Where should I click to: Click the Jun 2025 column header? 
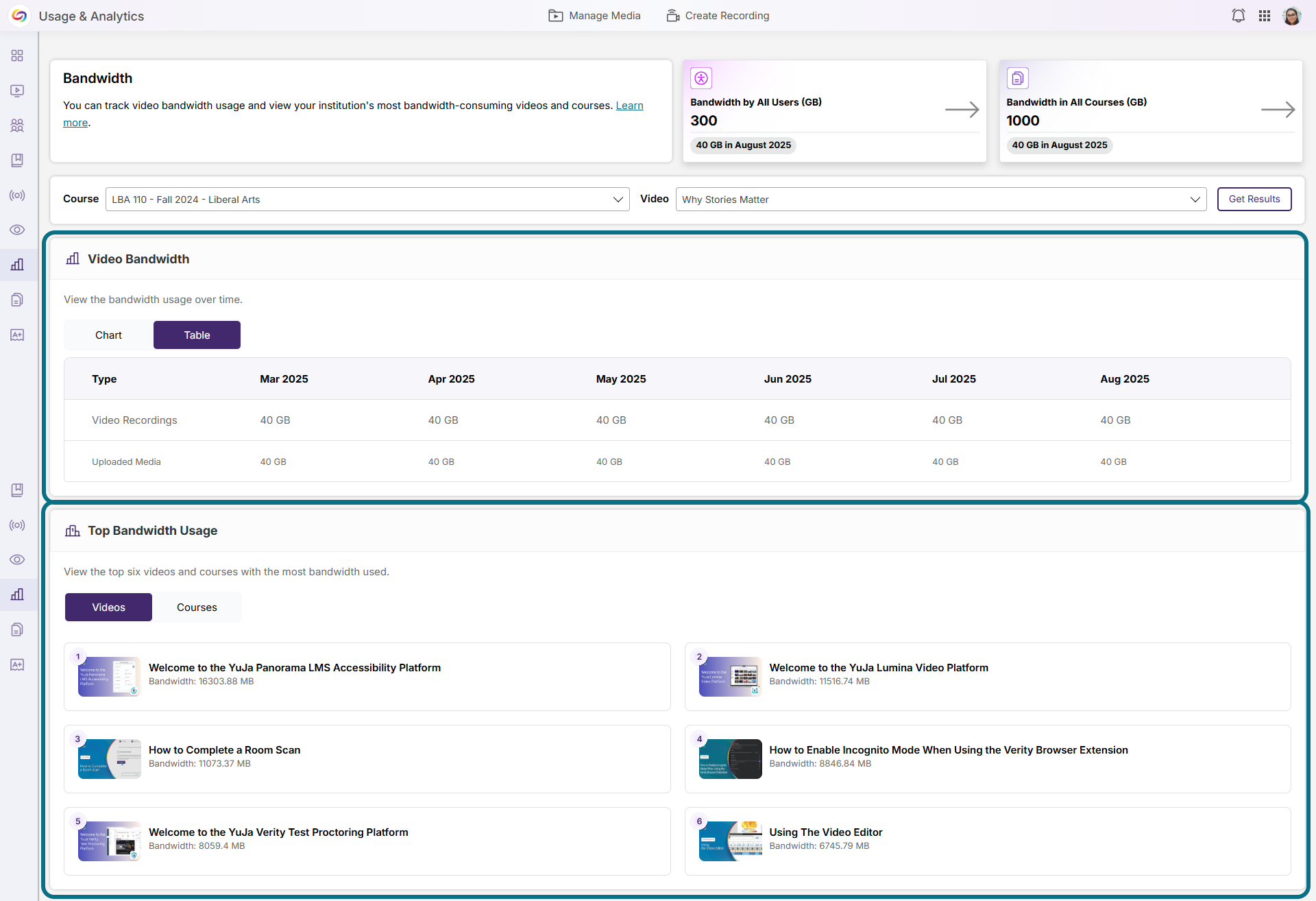click(x=788, y=379)
